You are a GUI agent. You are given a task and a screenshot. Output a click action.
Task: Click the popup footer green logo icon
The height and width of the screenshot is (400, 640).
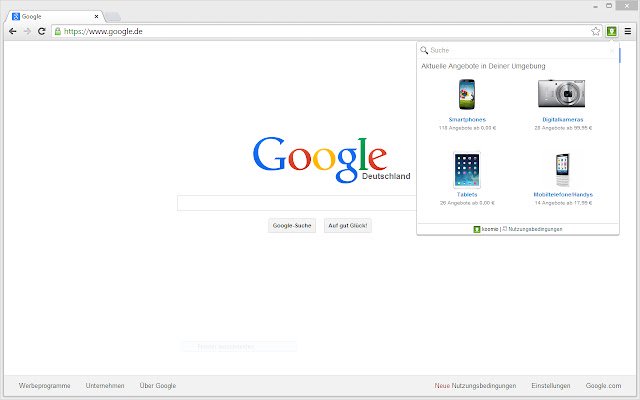[x=476, y=229]
